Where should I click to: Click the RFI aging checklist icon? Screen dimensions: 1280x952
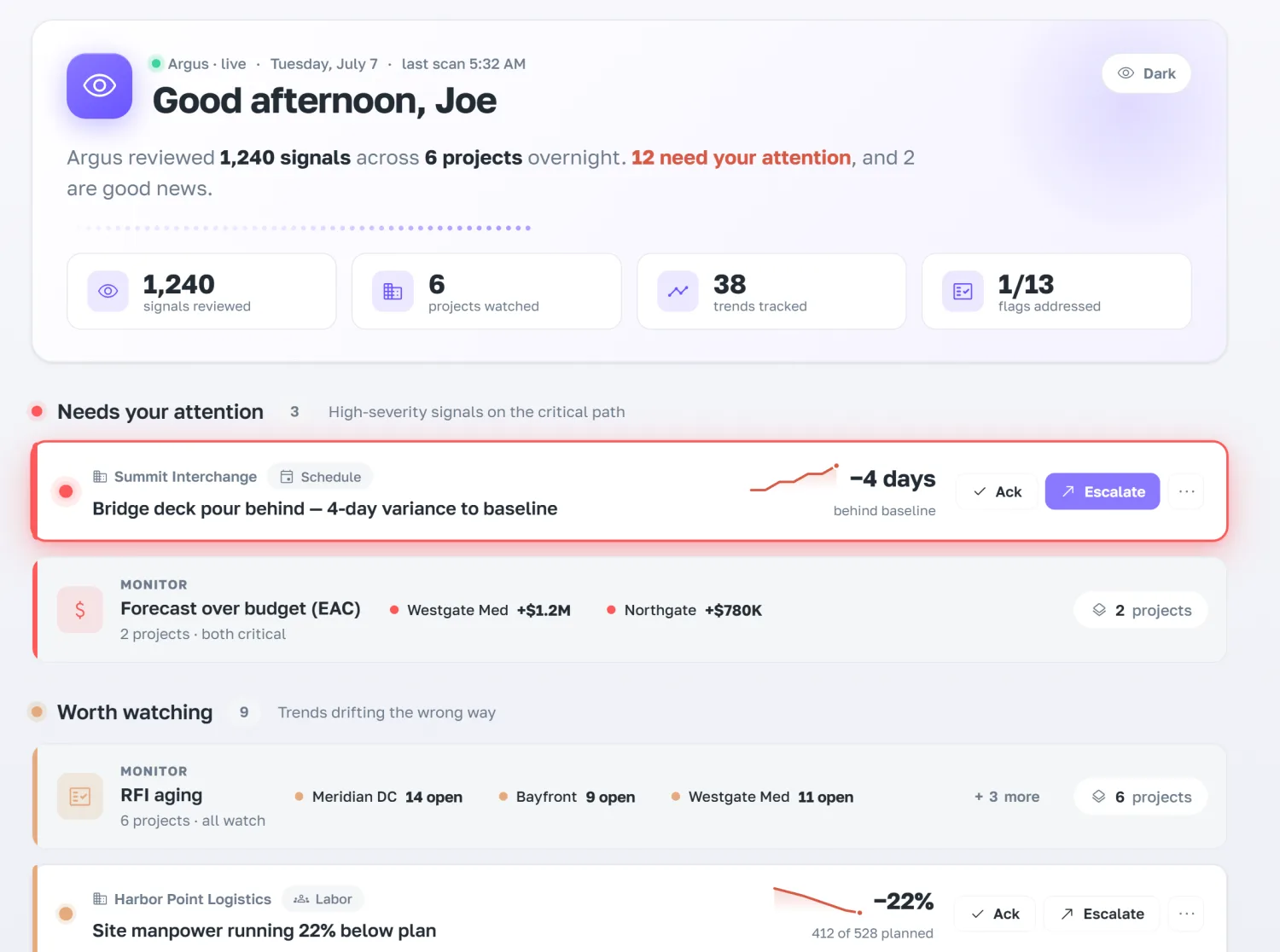click(x=80, y=797)
